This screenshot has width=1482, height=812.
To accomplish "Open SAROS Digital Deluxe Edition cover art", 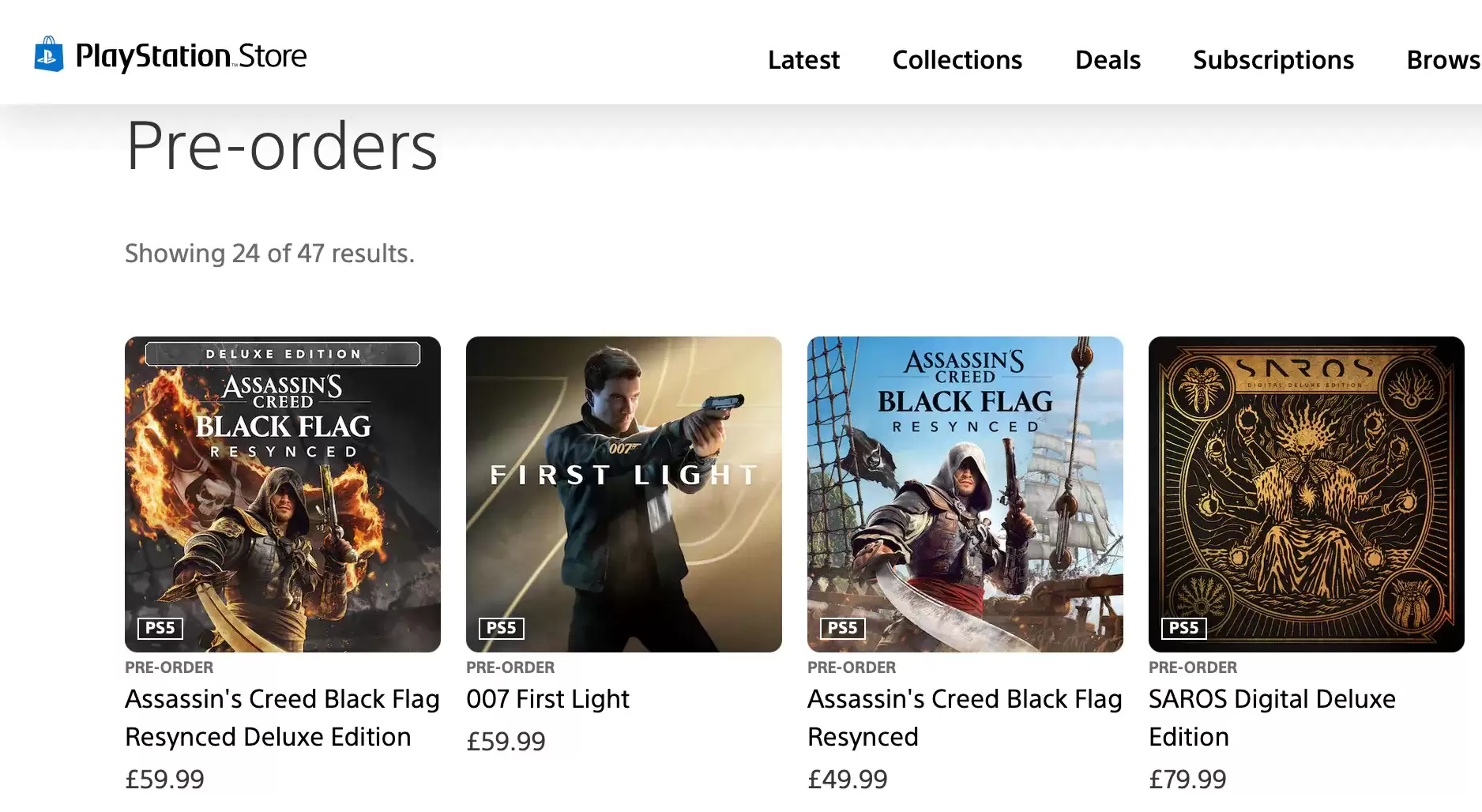I will [1307, 494].
